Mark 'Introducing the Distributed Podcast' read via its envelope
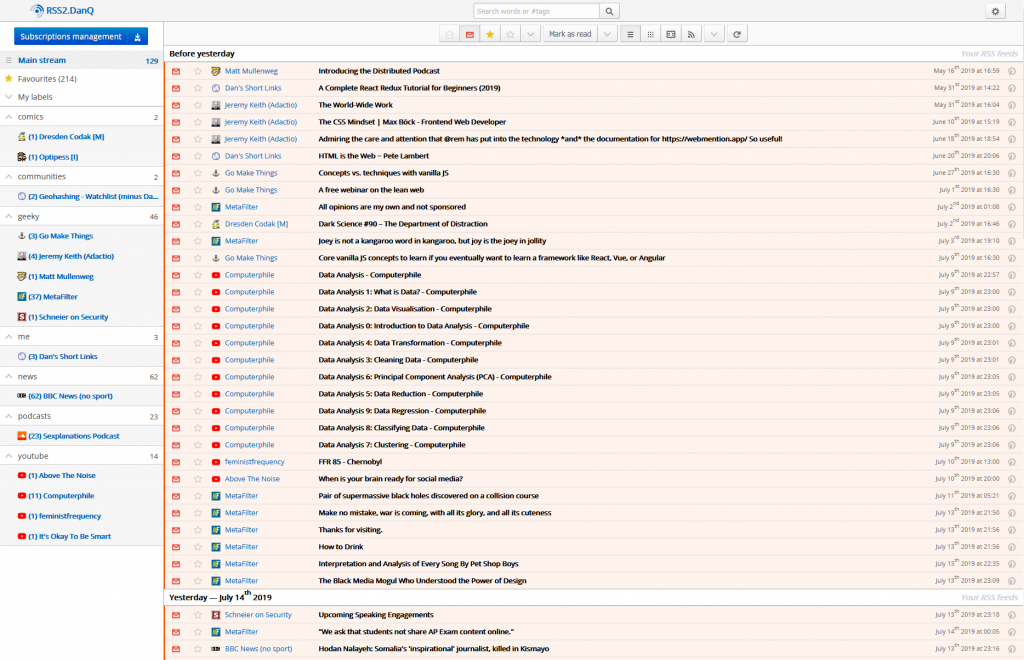The image size is (1024, 660). click(176, 71)
